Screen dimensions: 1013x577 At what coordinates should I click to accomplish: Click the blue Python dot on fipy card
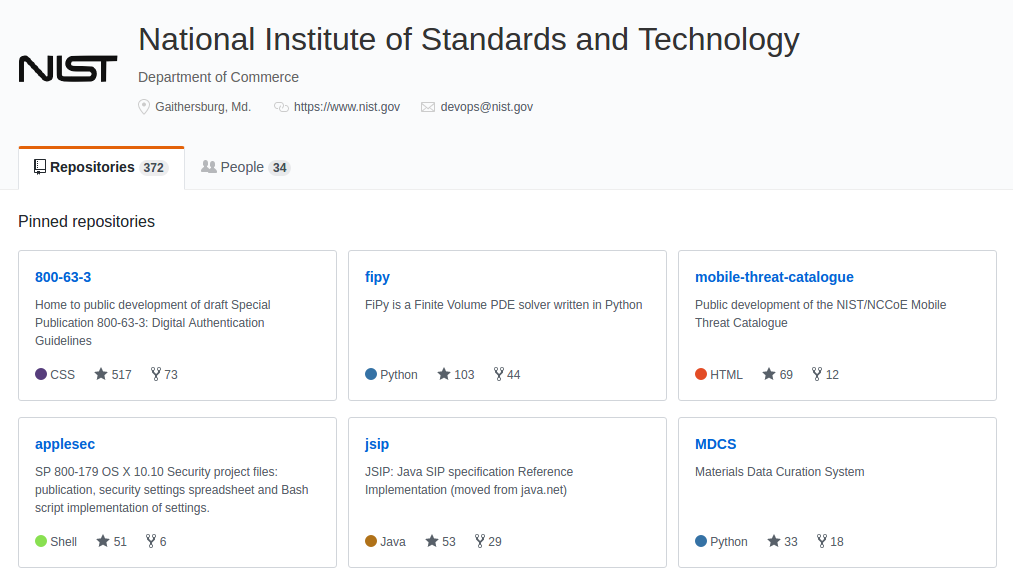click(x=371, y=374)
